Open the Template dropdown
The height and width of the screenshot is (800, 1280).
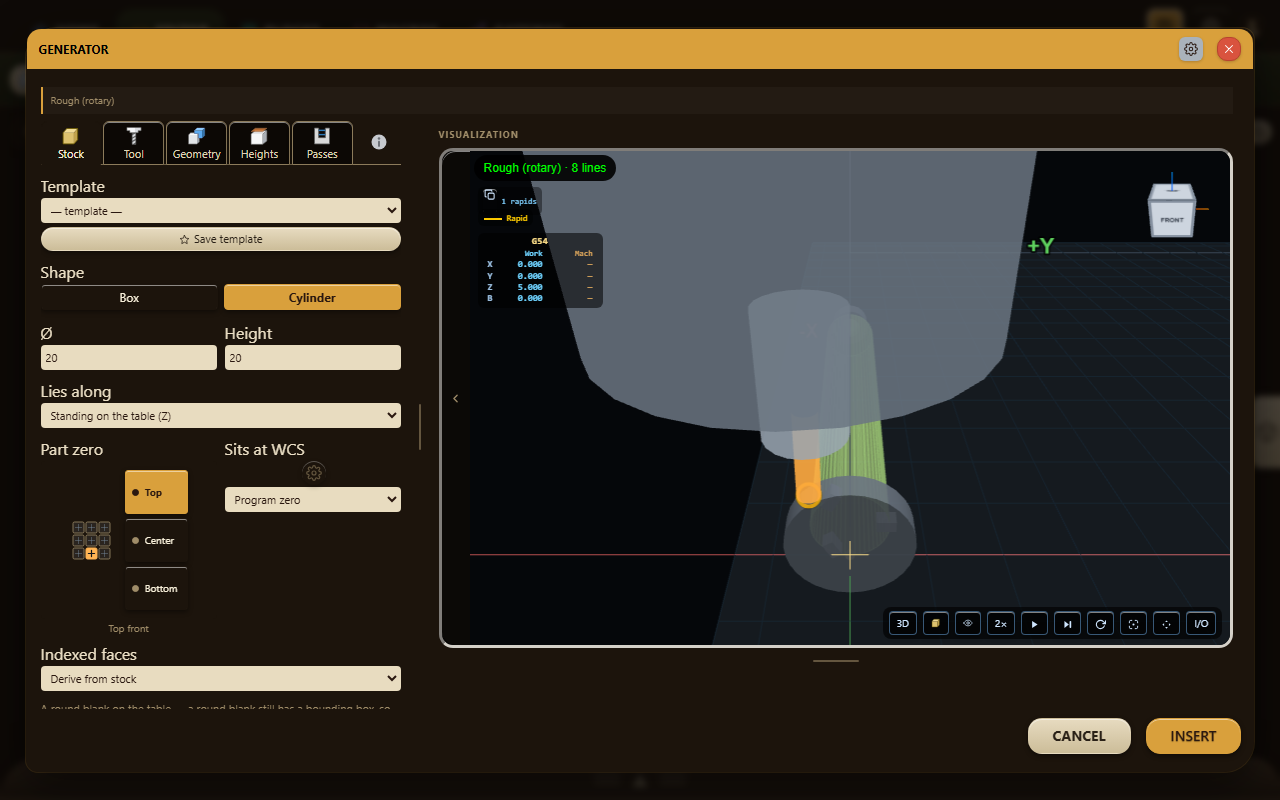click(221, 210)
